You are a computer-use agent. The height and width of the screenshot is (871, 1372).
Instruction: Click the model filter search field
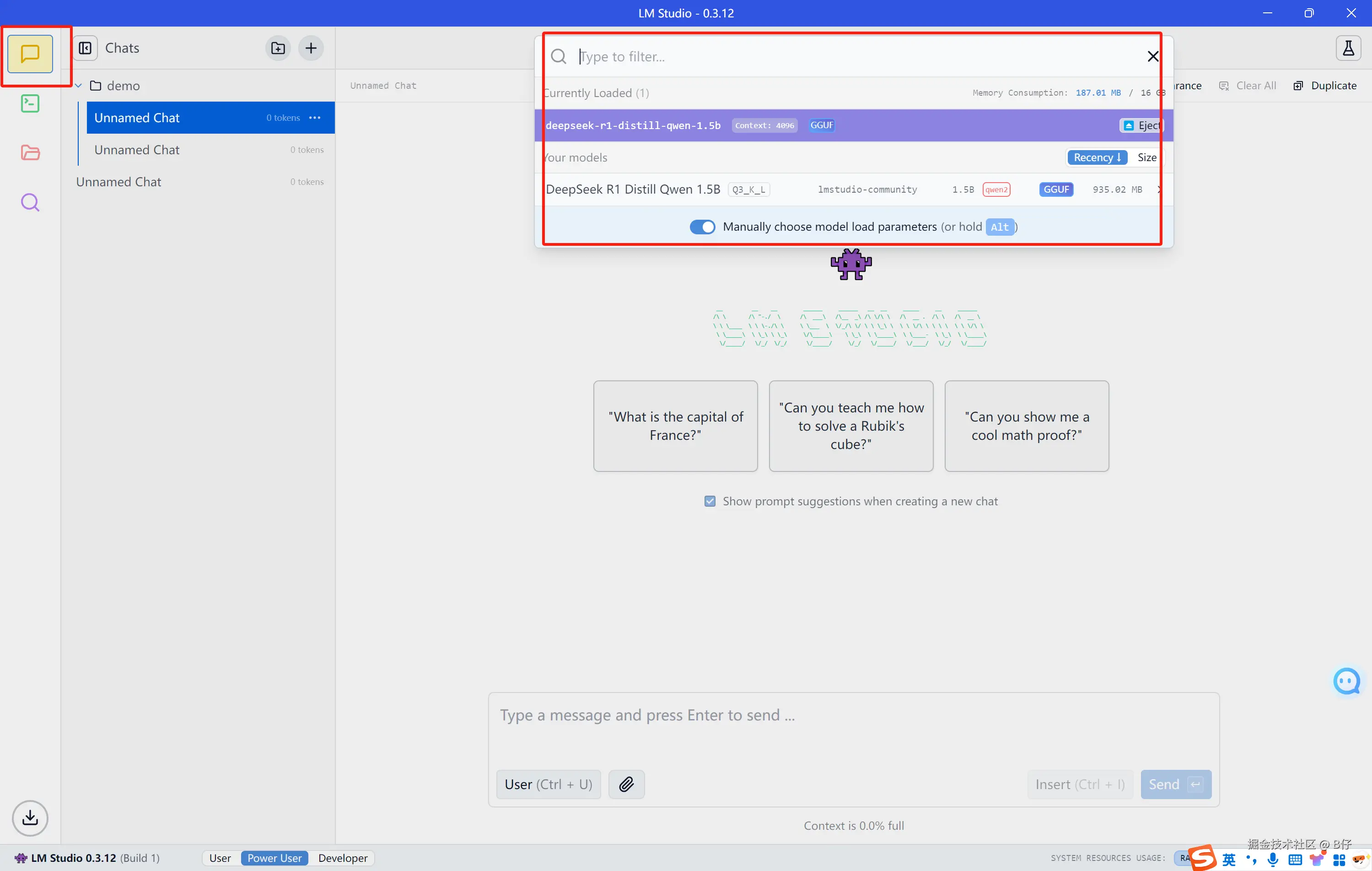tap(855, 56)
